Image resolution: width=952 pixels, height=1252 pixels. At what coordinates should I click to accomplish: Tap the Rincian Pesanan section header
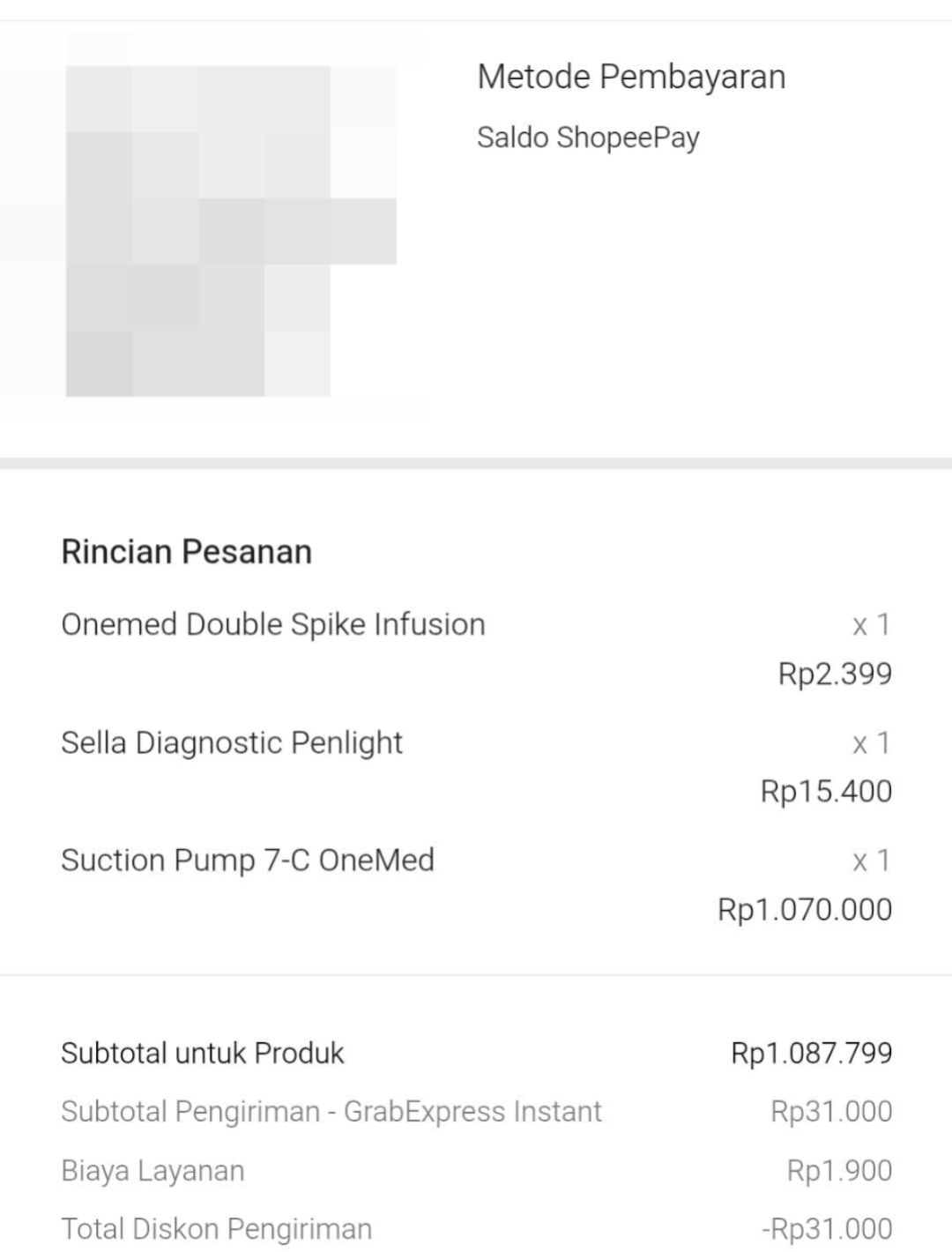point(186,552)
